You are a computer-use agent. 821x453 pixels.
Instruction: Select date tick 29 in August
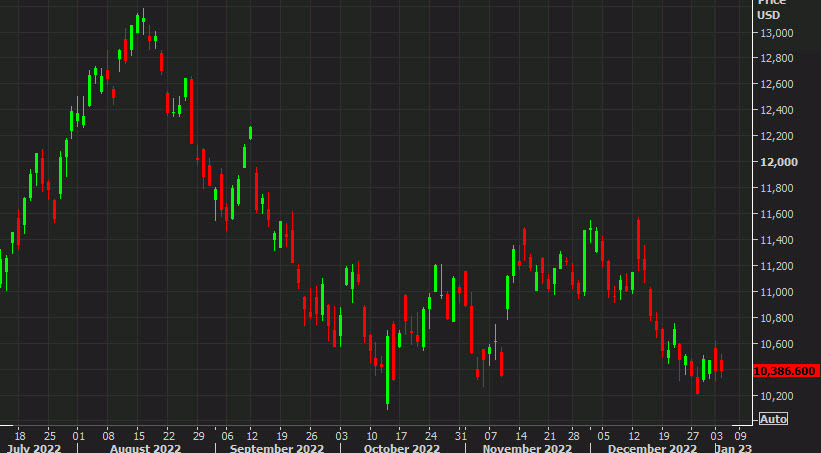pos(198,436)
